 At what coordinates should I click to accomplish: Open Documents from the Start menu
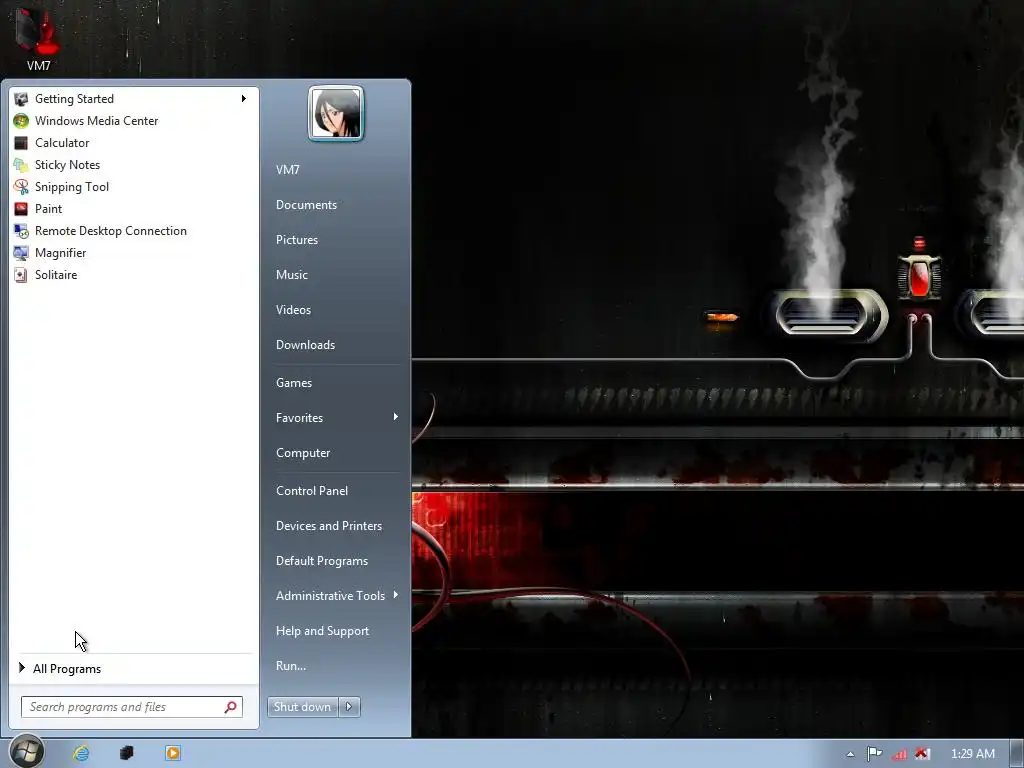(306, 205)
